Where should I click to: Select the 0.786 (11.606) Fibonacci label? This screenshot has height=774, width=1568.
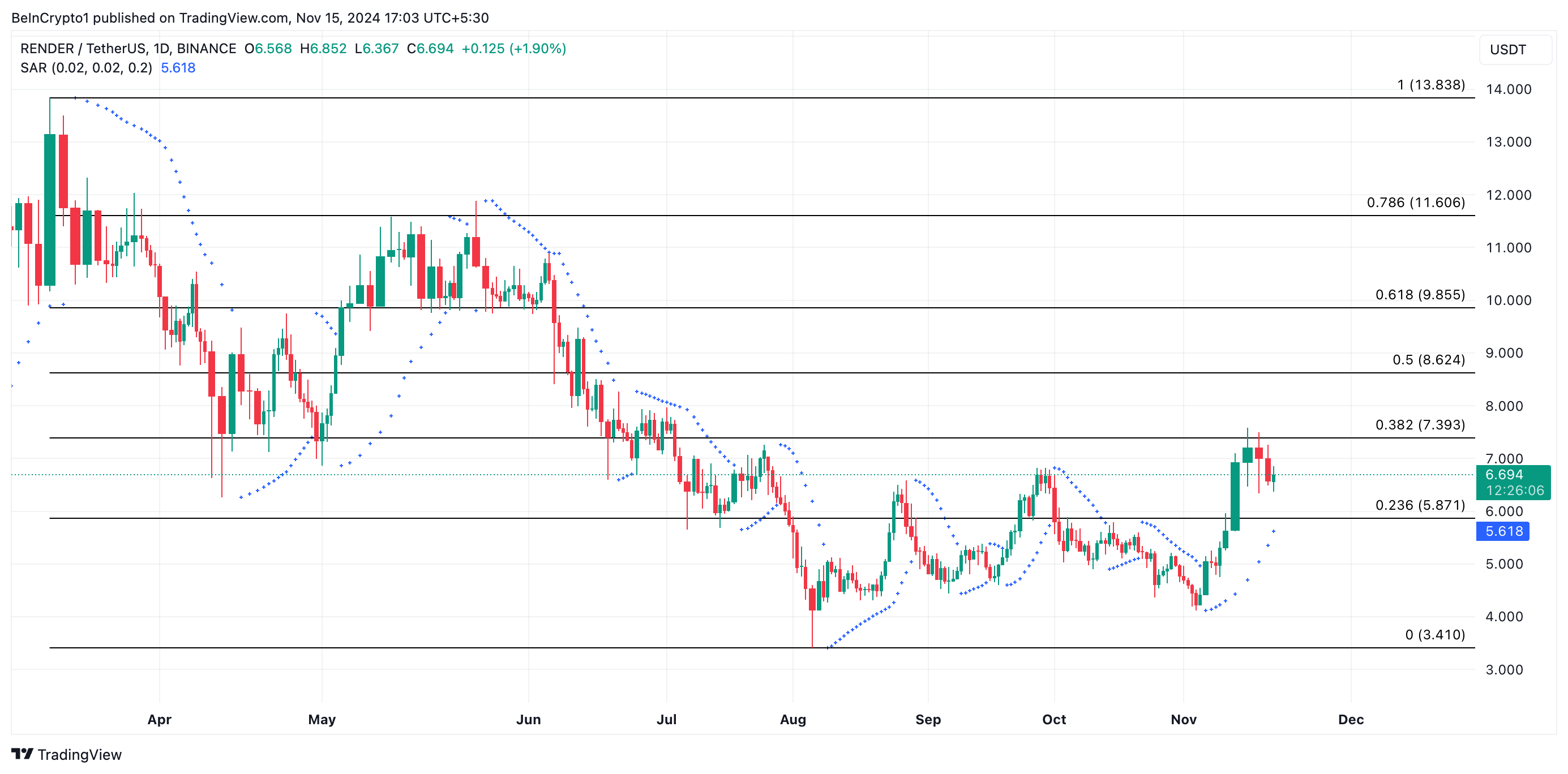tap(1415, 202)
